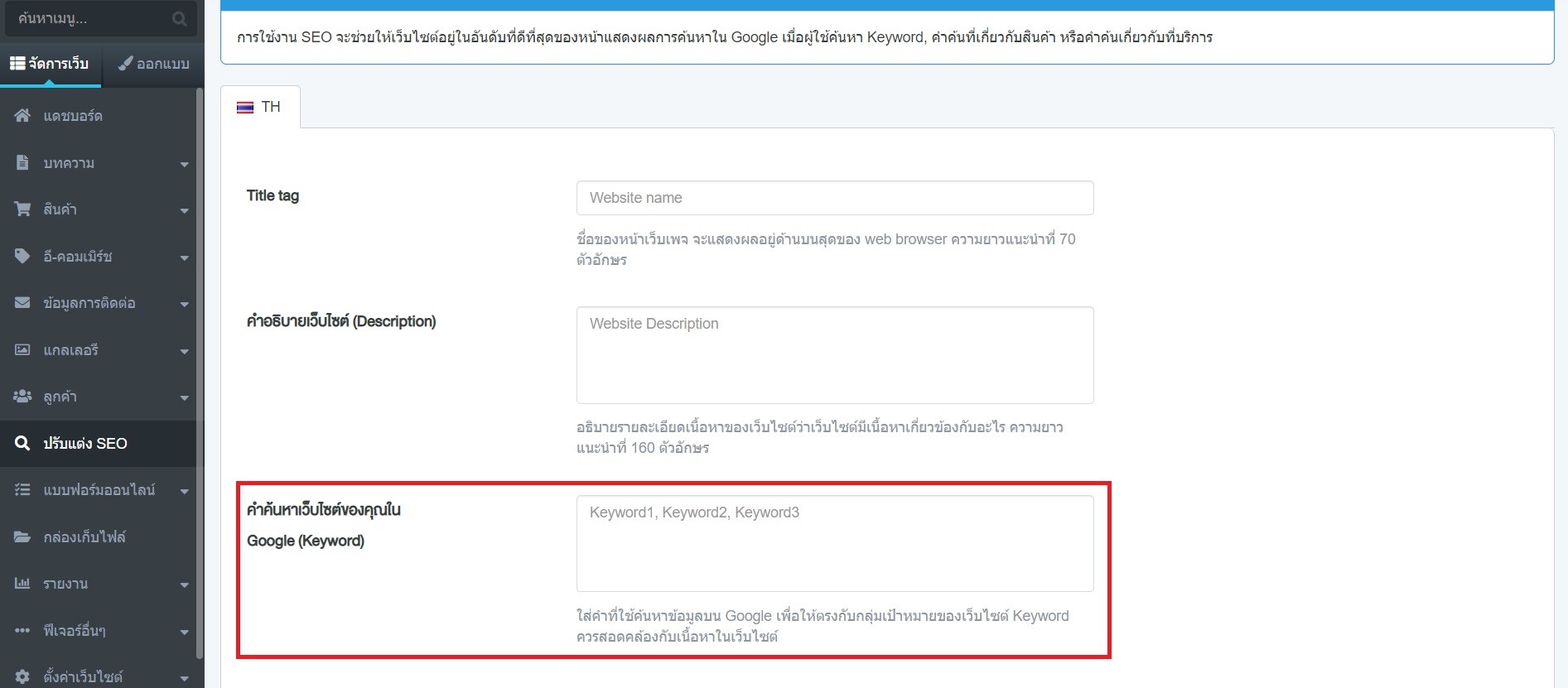This screenshot has width=1568, height=688.
Task: Click the users icon for ลูกค้า
Action: pos(22,397)
